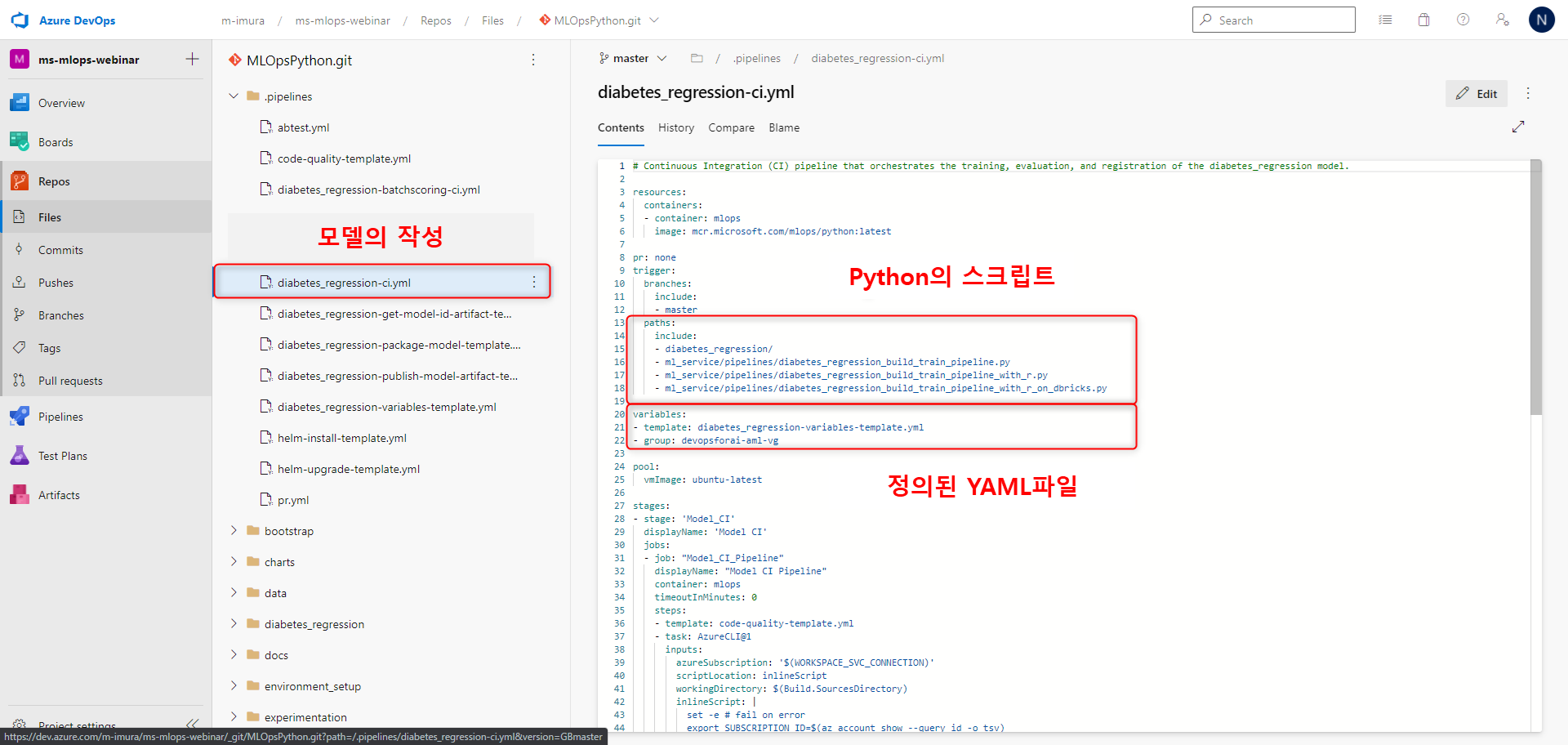Select Files under Repos

106,217
